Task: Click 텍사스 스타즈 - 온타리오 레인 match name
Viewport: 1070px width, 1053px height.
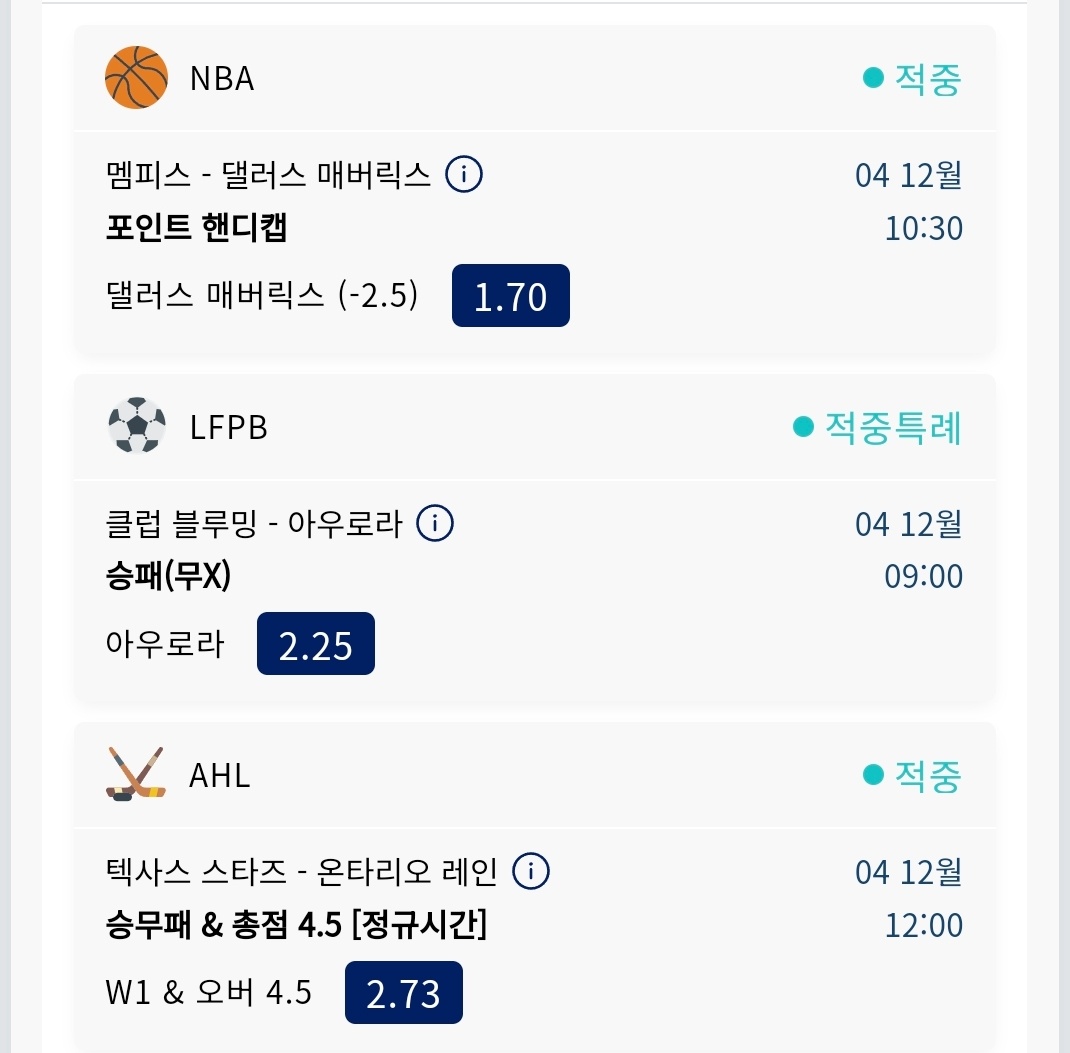Action: pos(301,873)
